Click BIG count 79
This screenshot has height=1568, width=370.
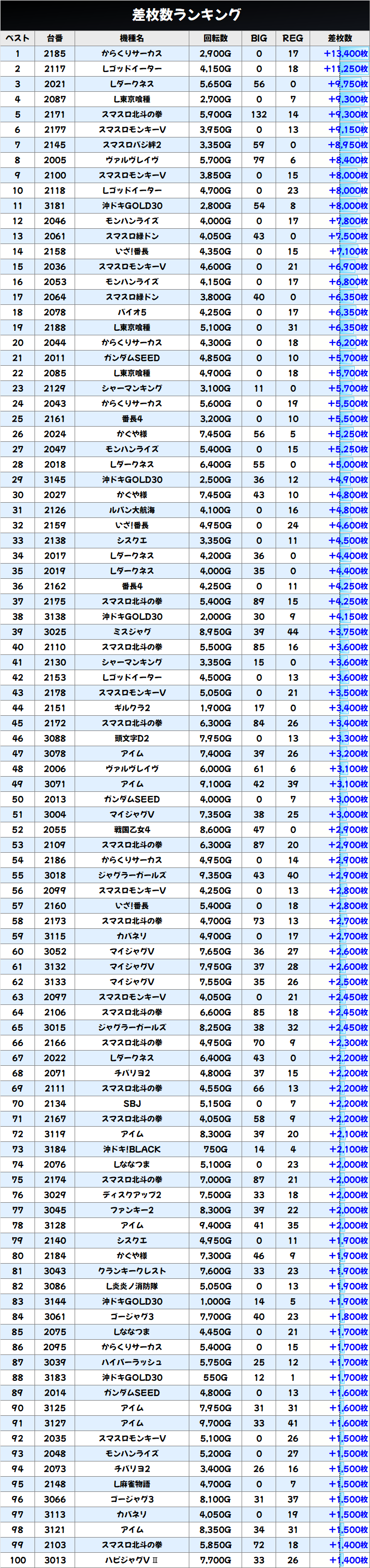pyautogui.click(x=259, y=160)
